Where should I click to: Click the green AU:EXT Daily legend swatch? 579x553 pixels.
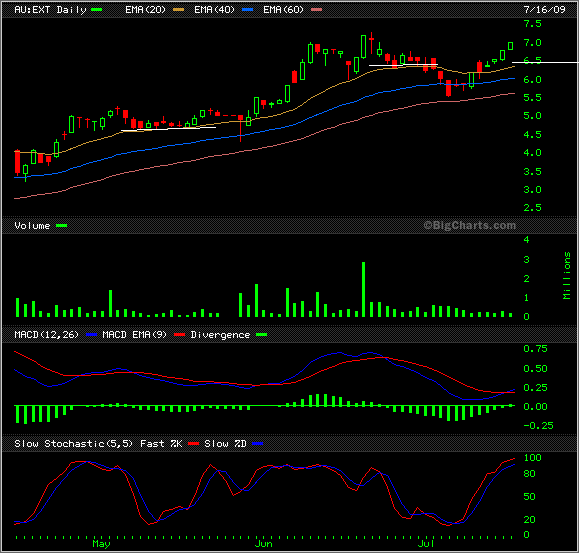96,10
